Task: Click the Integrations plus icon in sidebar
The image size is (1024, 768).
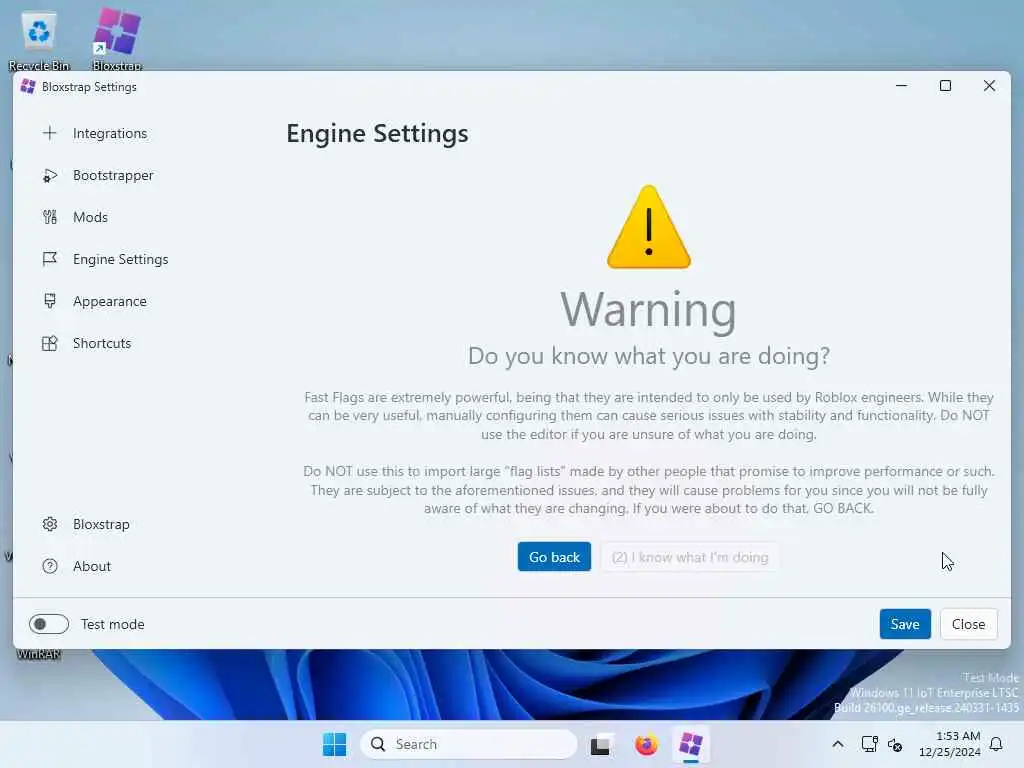Action: [50, 133]
